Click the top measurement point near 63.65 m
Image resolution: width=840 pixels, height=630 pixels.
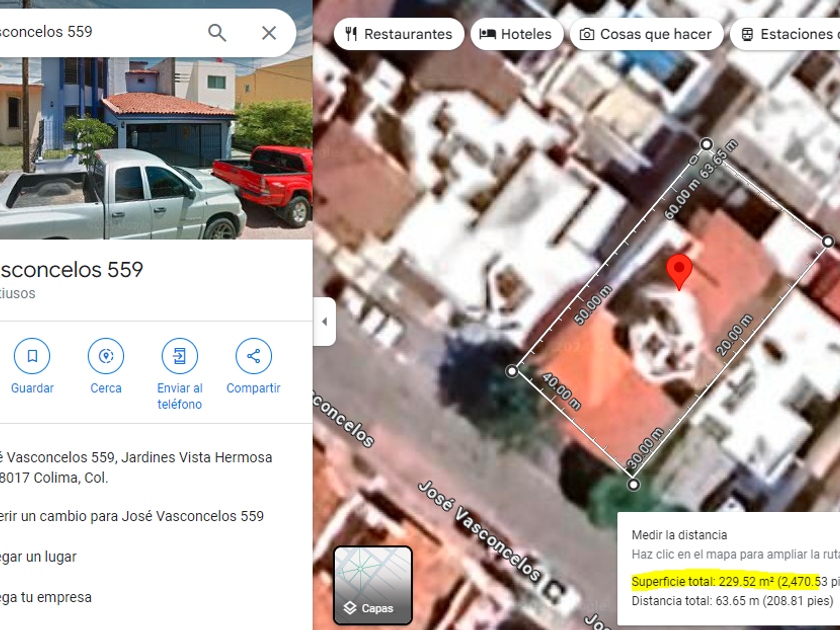click(x=707, y=144)
